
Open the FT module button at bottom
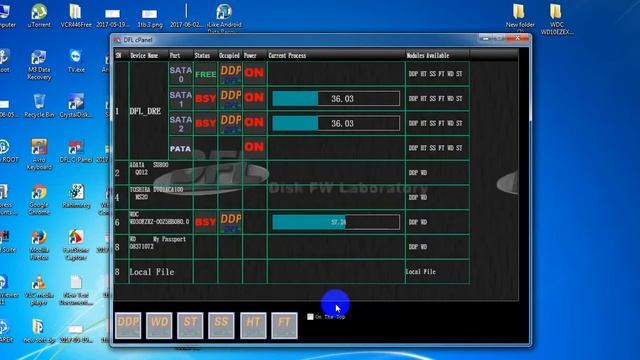tap(284, 325)
